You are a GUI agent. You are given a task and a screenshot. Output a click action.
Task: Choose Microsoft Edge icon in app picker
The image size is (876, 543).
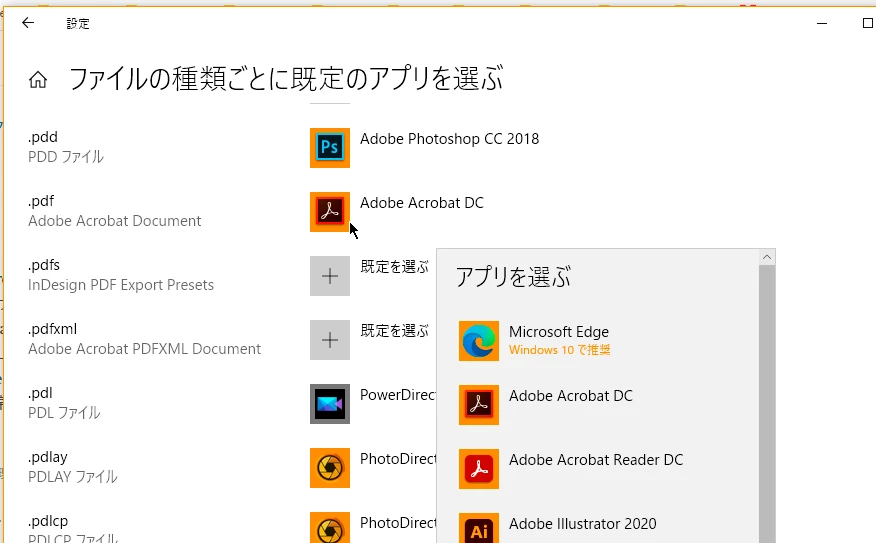479,341
